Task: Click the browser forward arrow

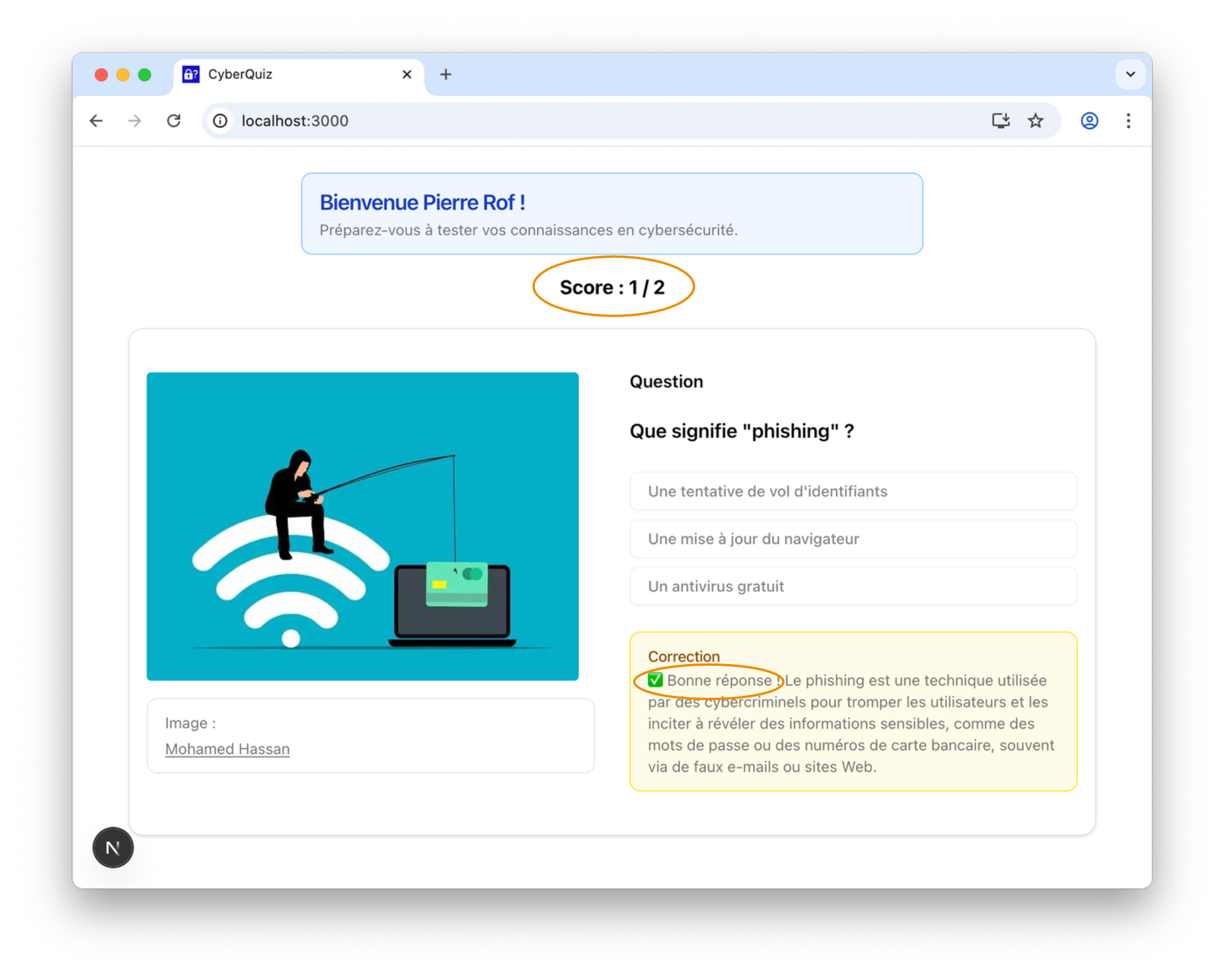Action: pyautogui.click(x=135, y=121)
